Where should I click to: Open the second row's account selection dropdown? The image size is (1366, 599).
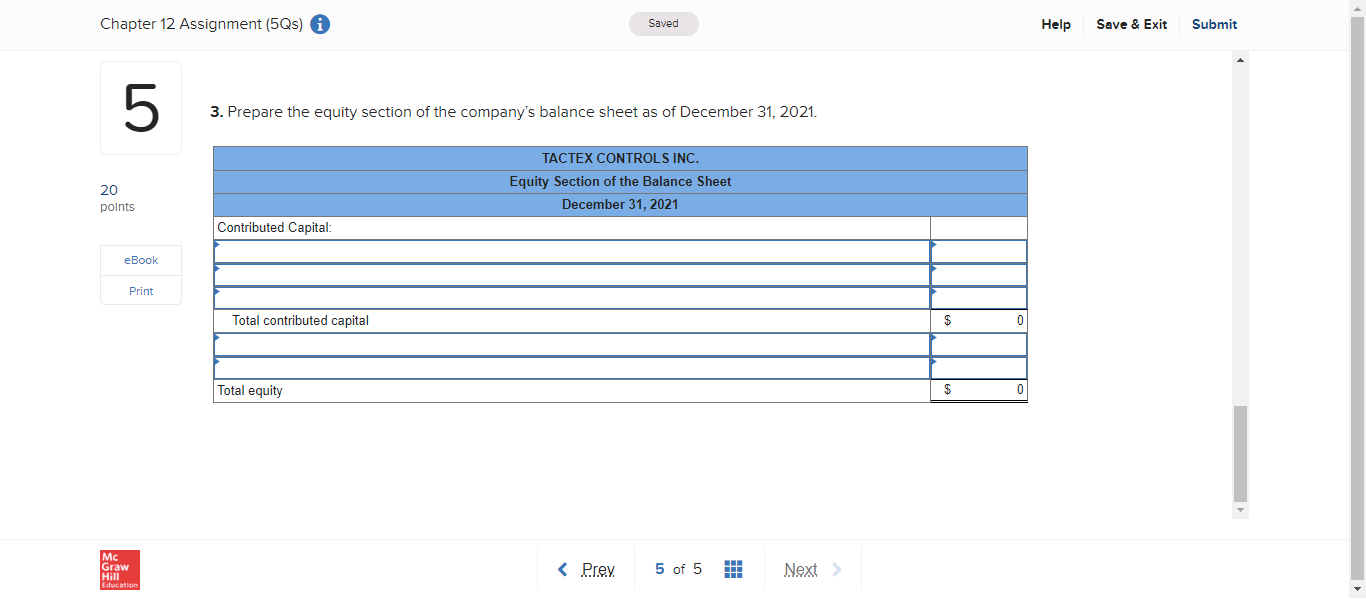click(570, 274)
